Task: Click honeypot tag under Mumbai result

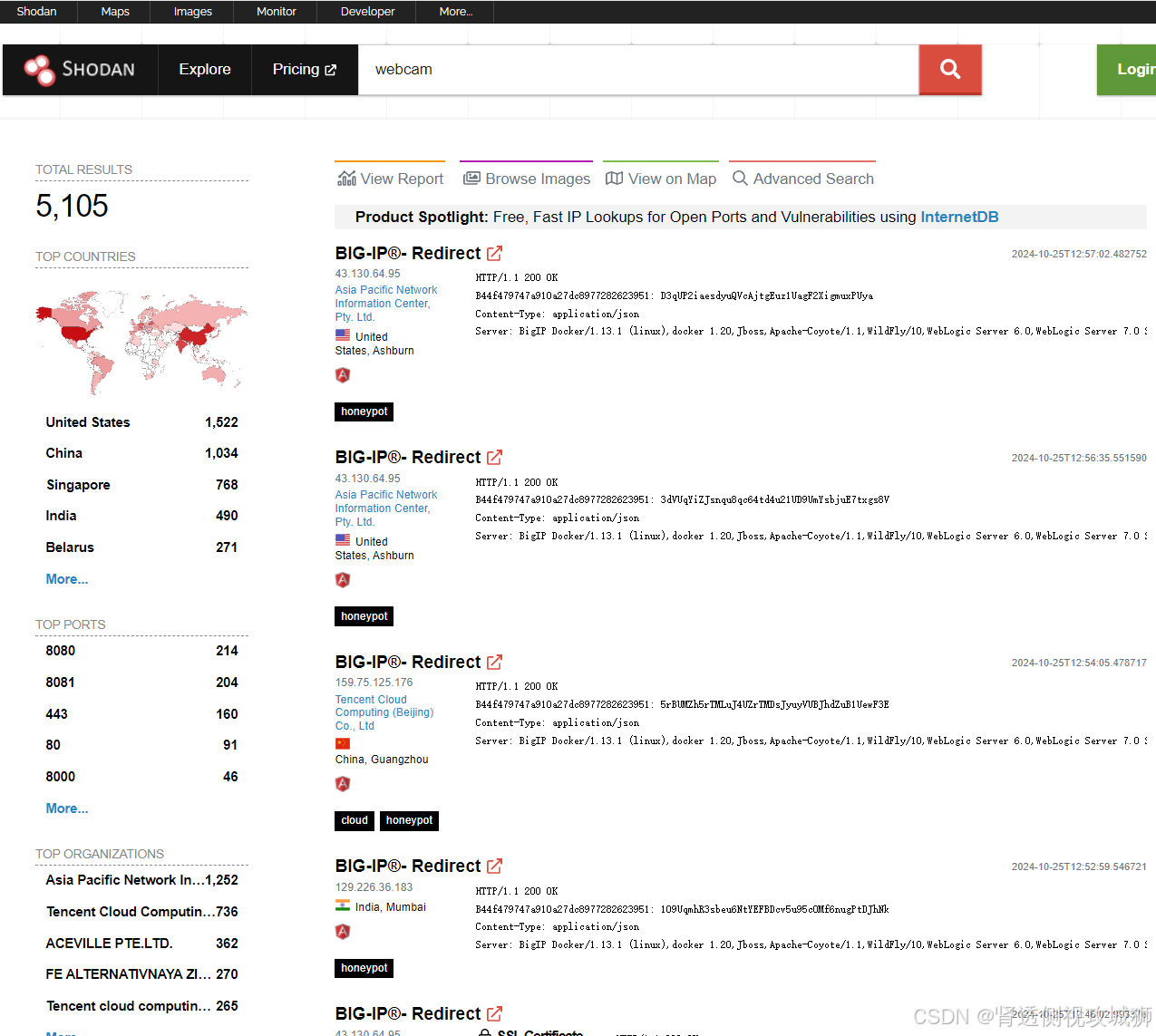Action: pyautogui.click(x=364, y=969)
